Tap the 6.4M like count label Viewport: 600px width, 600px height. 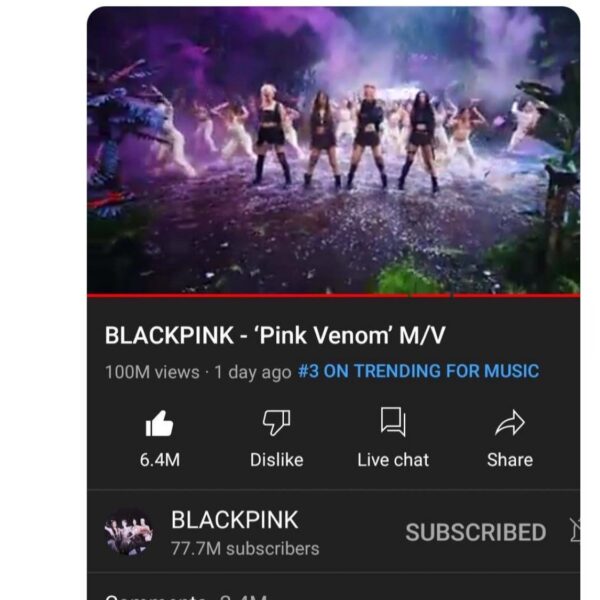[x=160, y=460]
